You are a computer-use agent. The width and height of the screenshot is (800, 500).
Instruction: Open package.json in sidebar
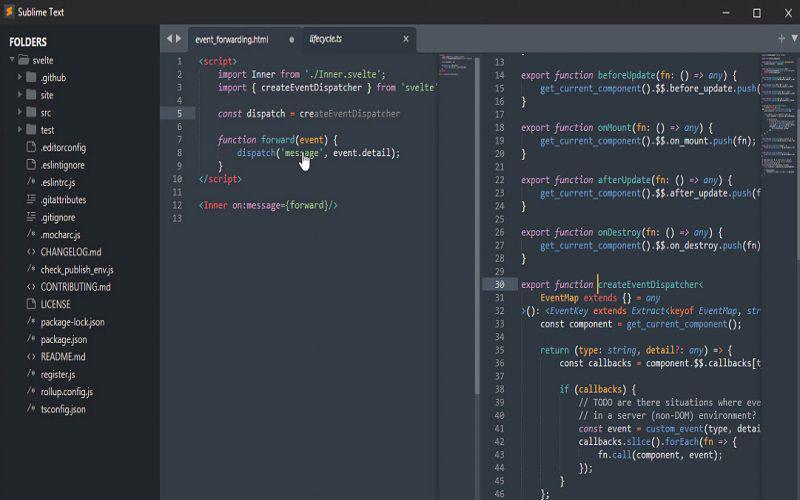[64, 339]
